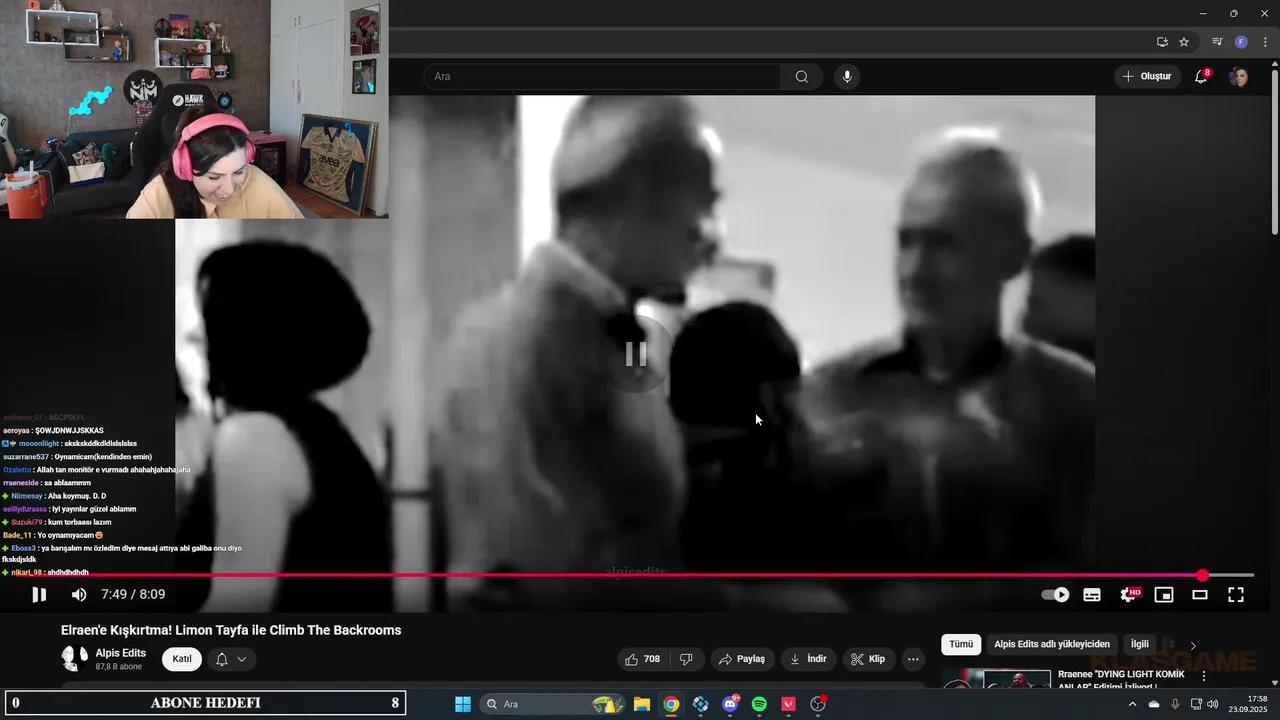Click the İndir download button

point(808,659)
